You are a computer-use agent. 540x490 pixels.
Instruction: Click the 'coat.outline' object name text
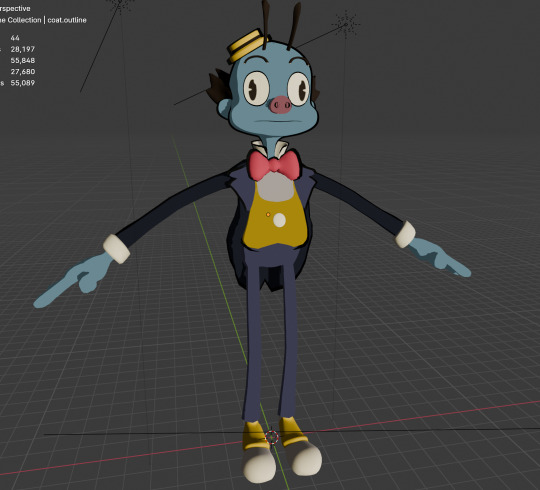click(x=67, y=20)
